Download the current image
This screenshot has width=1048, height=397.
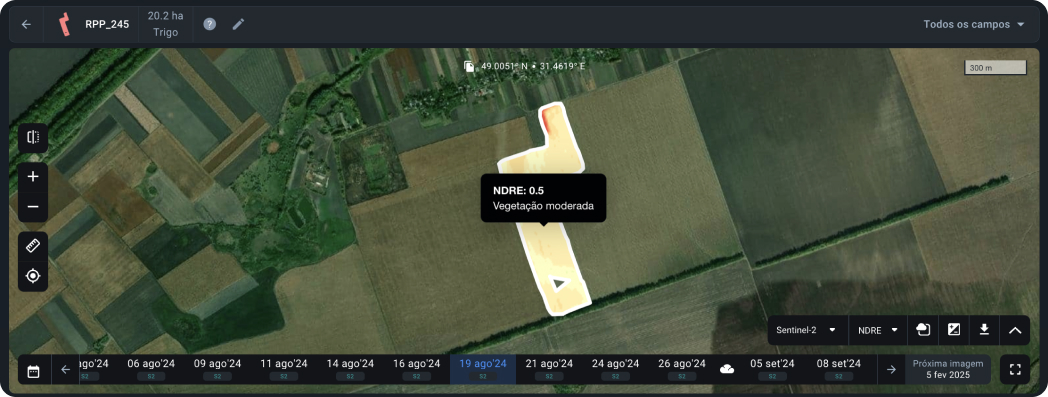tap(984, 330)
